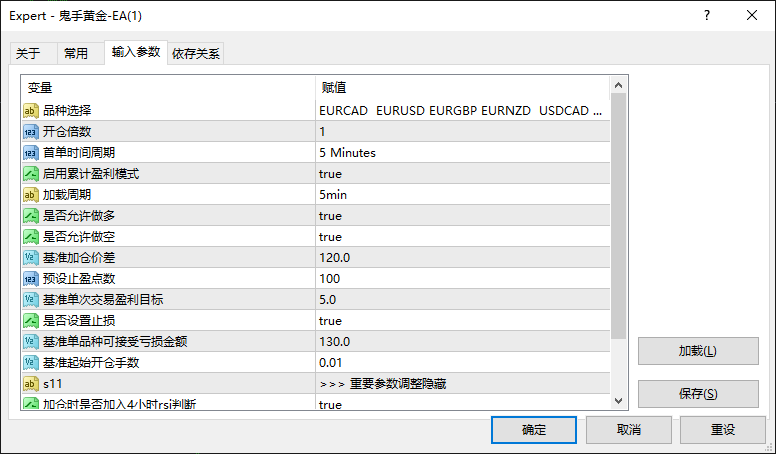The height and width of the screenshot is (454, 776).
Task: Click the string icon beside s11
Action: pyautogui.click(x=31, y=384)
